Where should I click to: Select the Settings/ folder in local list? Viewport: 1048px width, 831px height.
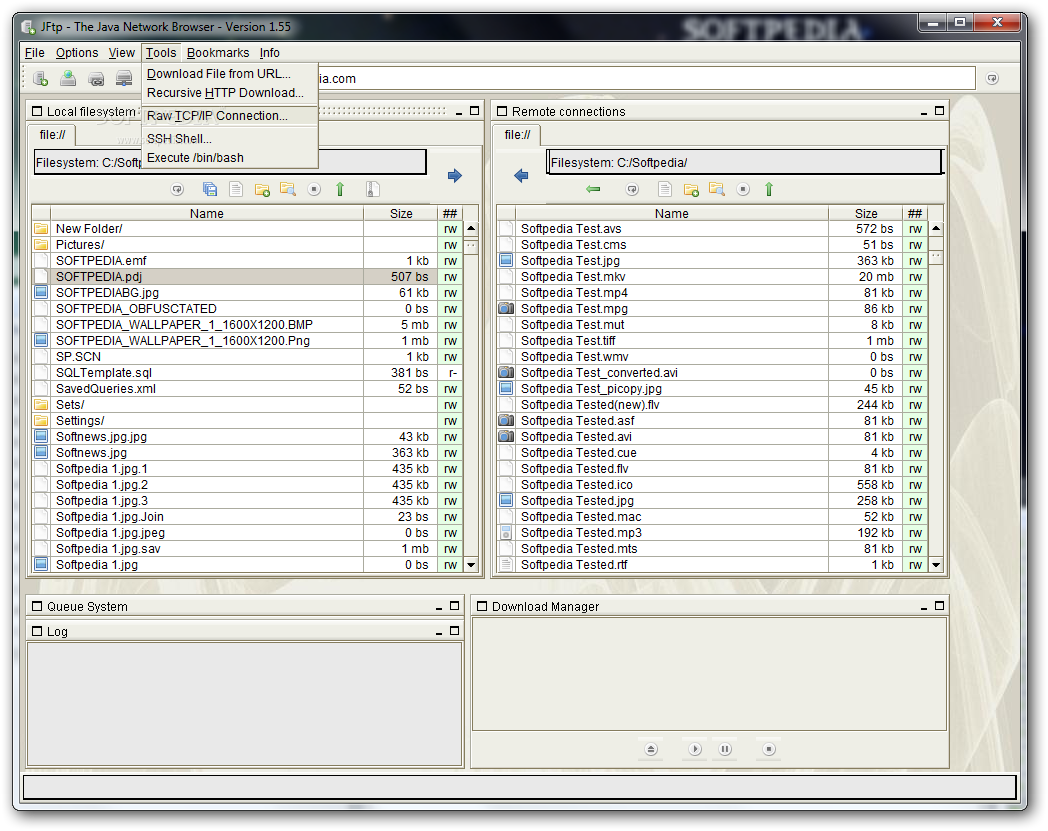tap(246, 421)
